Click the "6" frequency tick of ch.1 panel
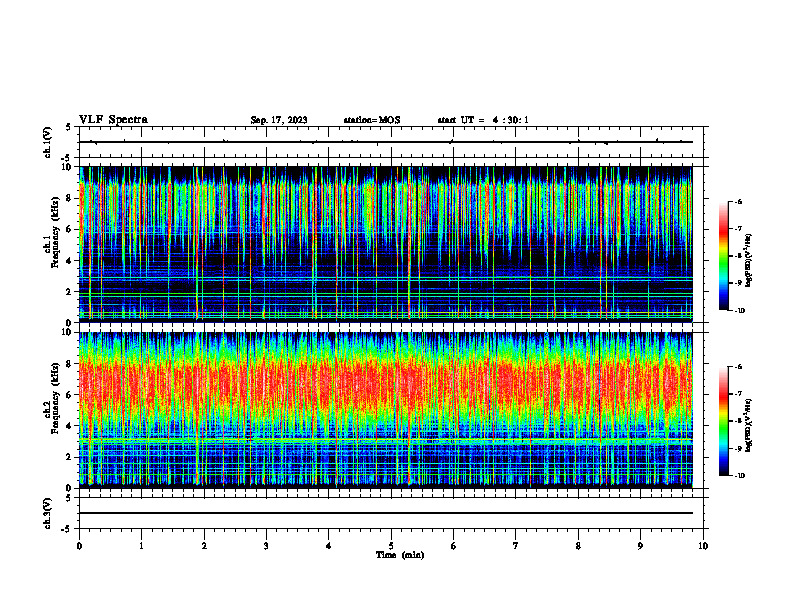Viewport: 792px width, 612px height. (x=70, y=229)
